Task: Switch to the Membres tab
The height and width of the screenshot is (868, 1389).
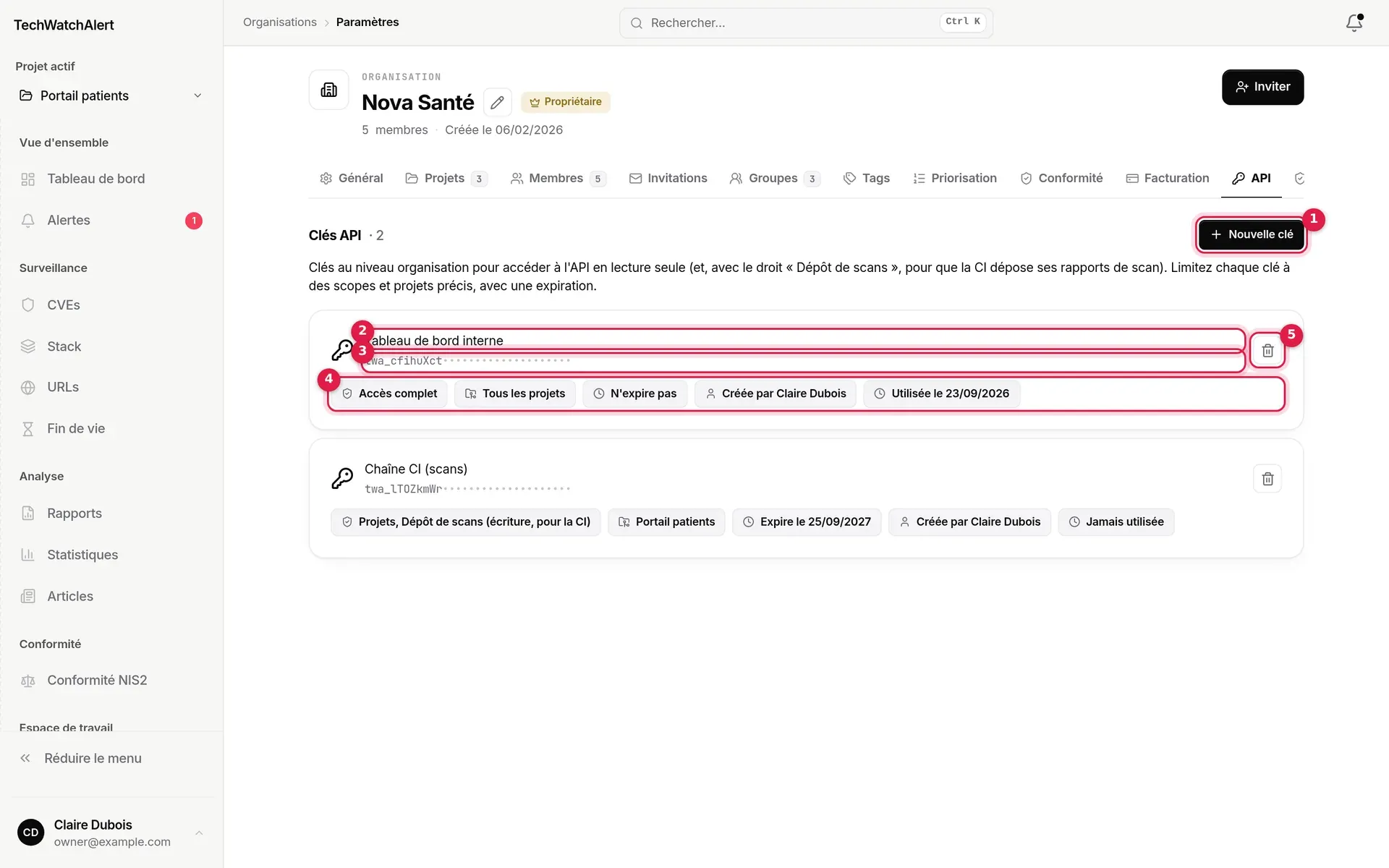Action: 558,178
